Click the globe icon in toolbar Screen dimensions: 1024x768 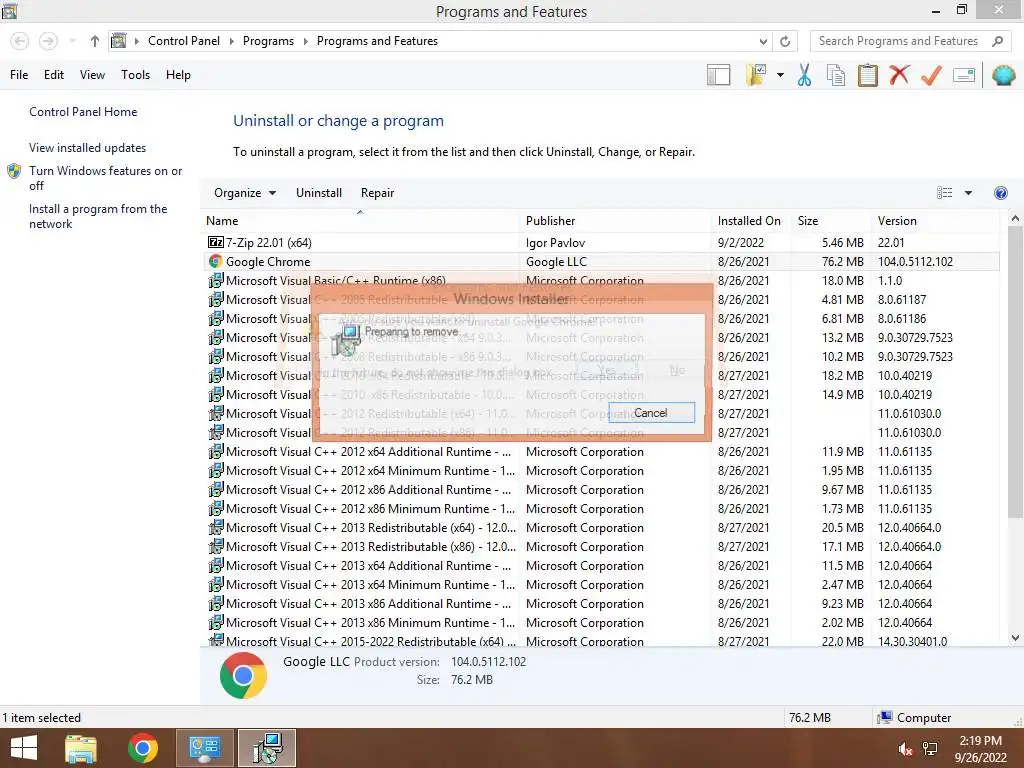click(1003, 75)
